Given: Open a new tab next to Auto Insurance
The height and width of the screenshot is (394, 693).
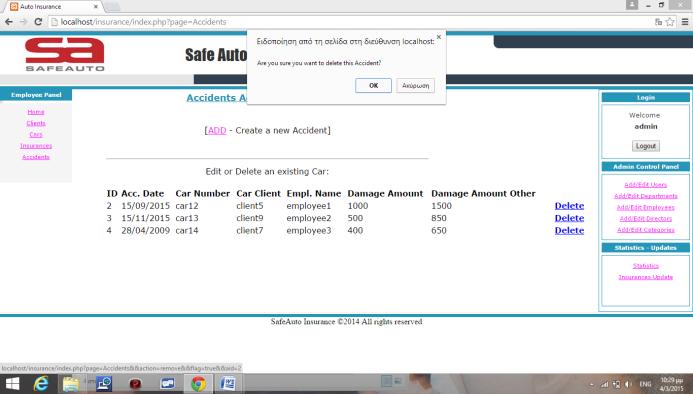Looking at the screenshot, I should pos(112,7).
